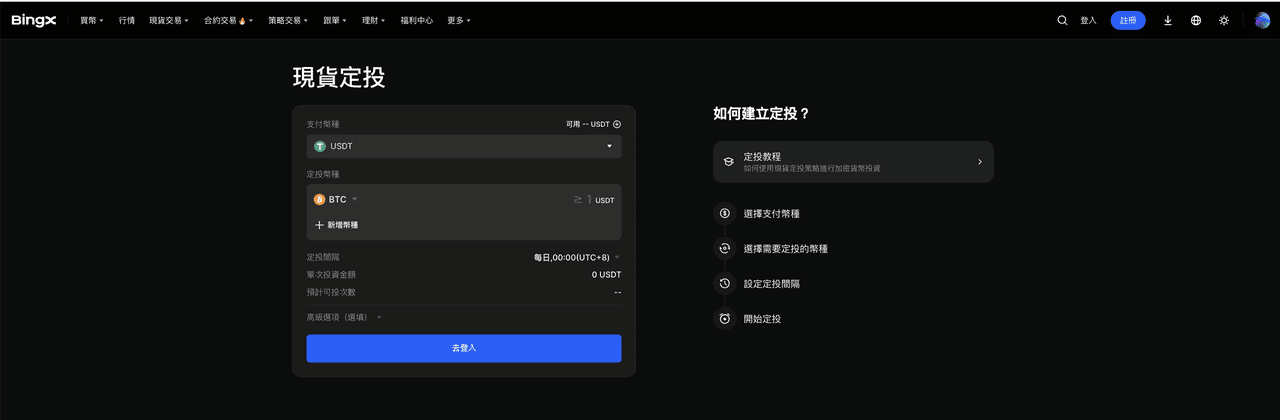Open the 合約交易 menu
Screen dimensions: 1280x420
pyautogui.click(x=228, y=20)
